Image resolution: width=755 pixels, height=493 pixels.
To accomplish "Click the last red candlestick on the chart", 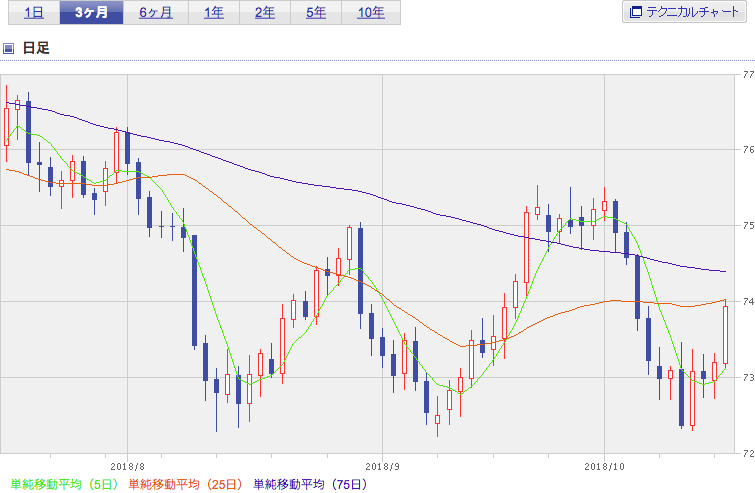I will point(726,335).
